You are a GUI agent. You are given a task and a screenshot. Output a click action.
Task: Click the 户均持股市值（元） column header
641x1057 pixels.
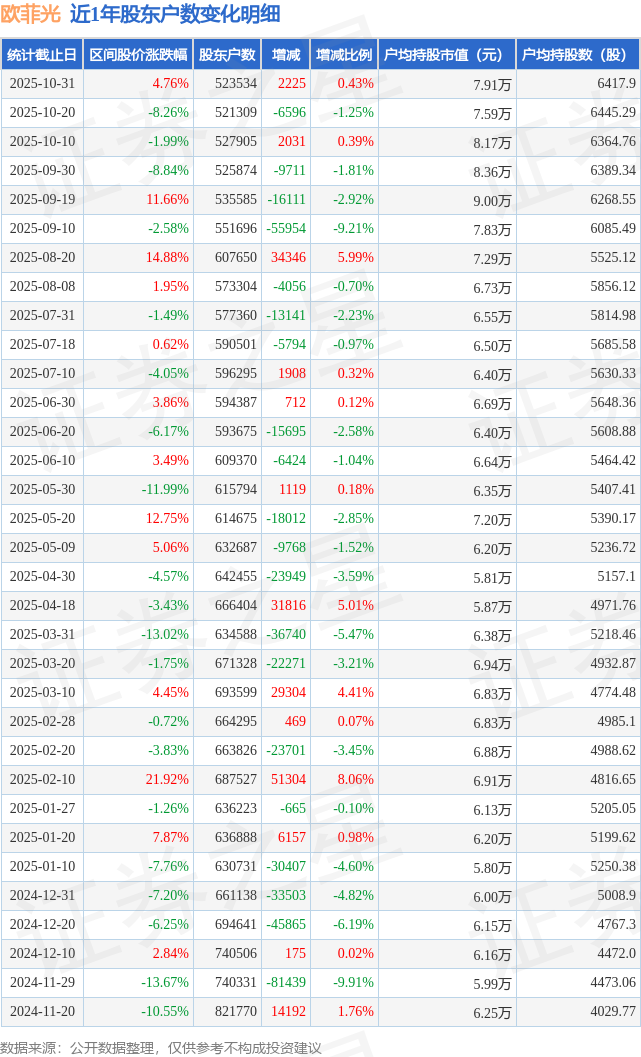446,55
